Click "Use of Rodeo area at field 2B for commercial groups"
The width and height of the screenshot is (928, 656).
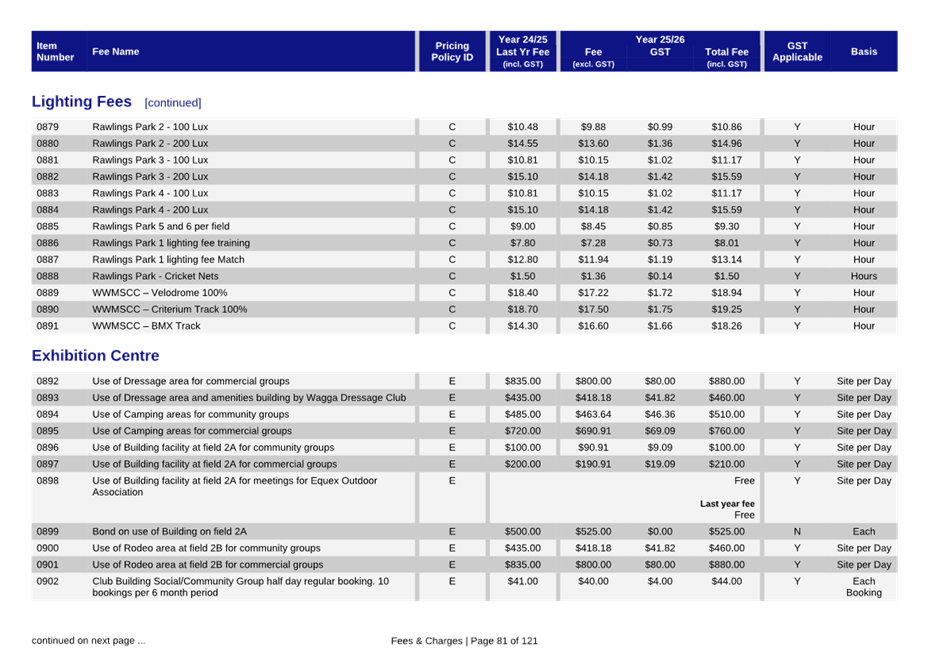click(x=208, y=565)
